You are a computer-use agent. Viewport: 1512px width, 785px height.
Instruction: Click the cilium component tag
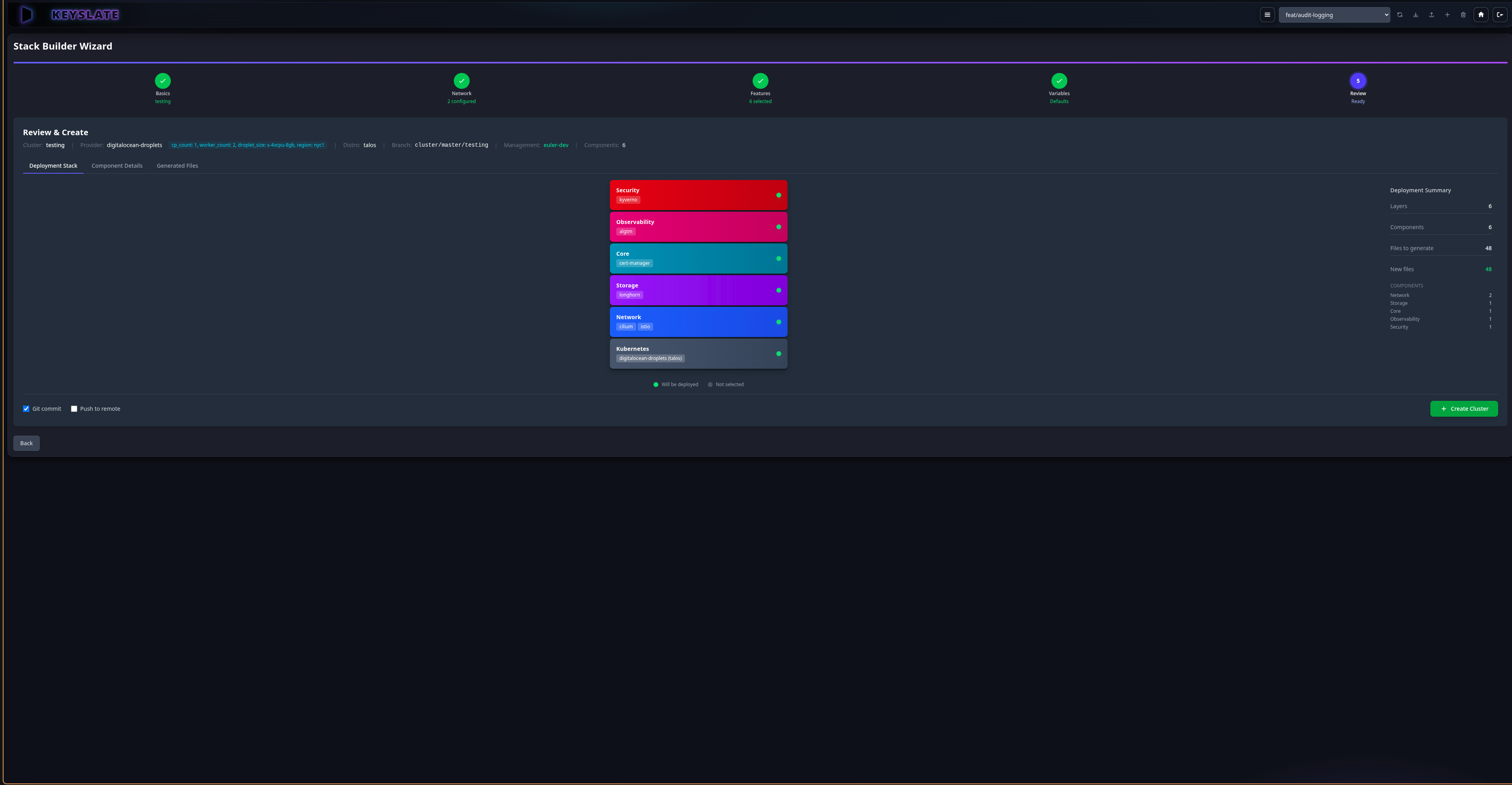click(x=626, y=326)
